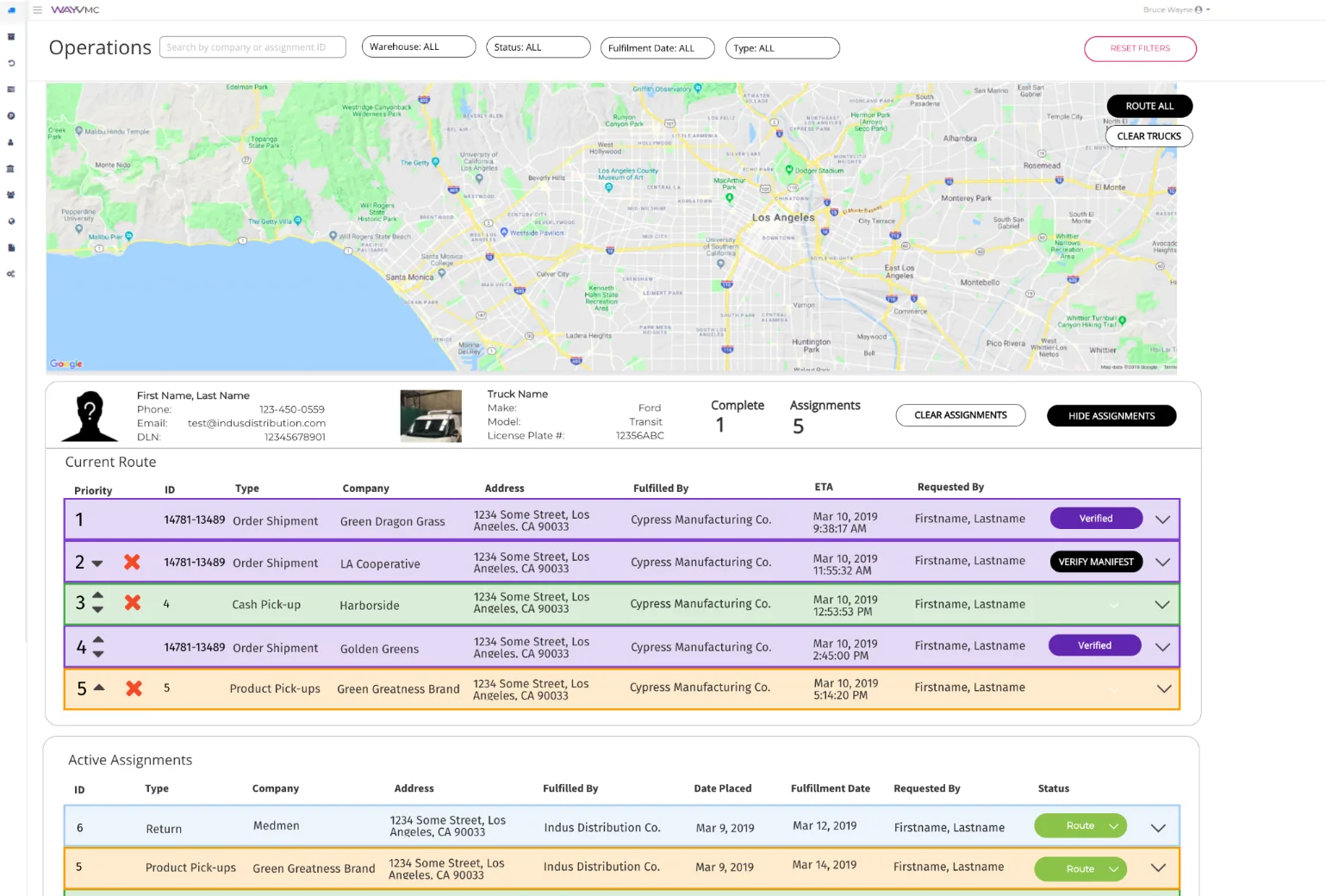
Task: Toggle the hamburger menu beside the logo
Action: pyautogui.click(x=37, y=10)
